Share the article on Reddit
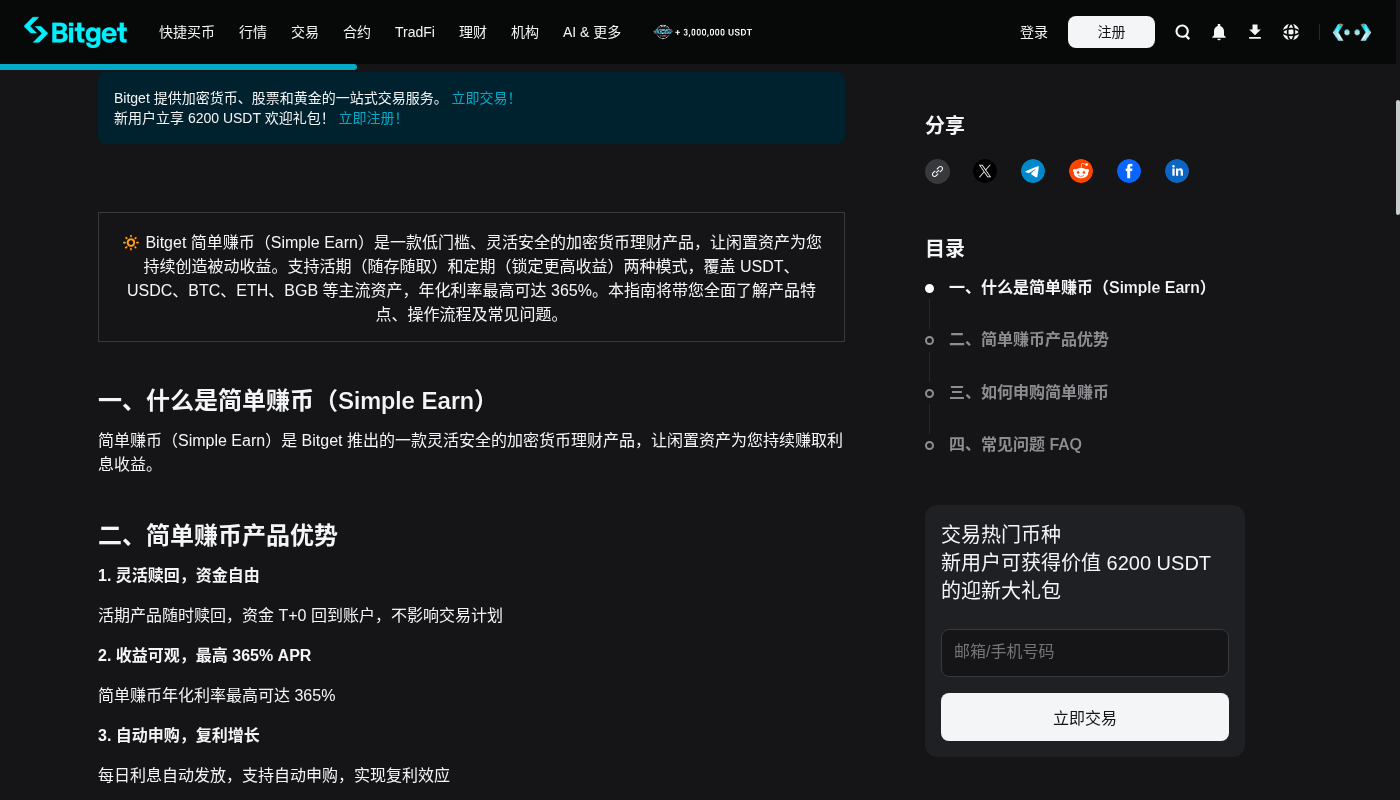 coord(1081,171)
